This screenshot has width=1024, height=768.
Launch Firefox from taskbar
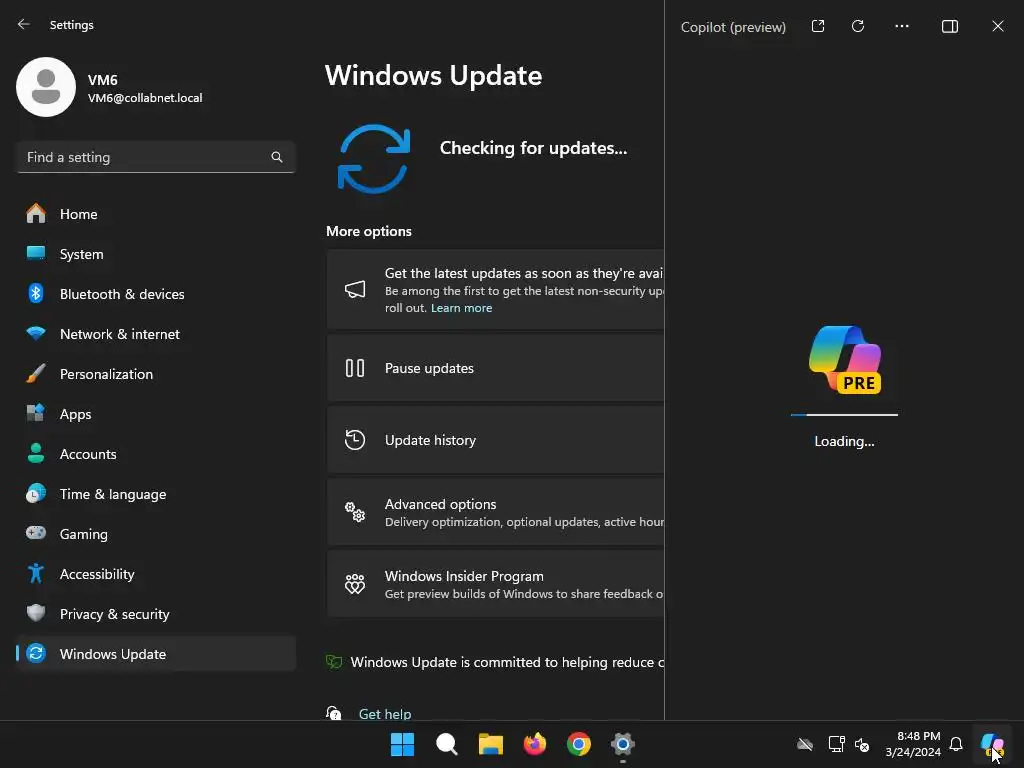click(x=535, y=744)
